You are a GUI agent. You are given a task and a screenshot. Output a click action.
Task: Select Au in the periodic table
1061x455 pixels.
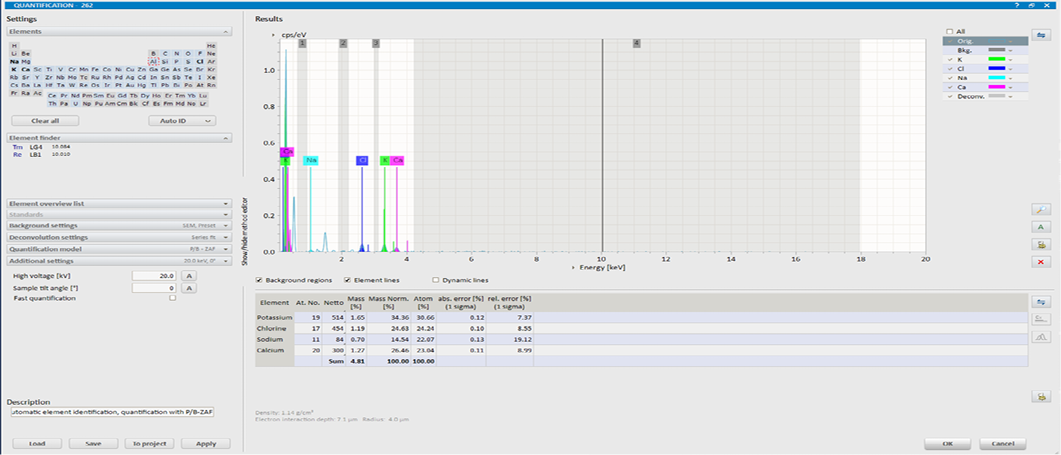[x=130, y=85]
